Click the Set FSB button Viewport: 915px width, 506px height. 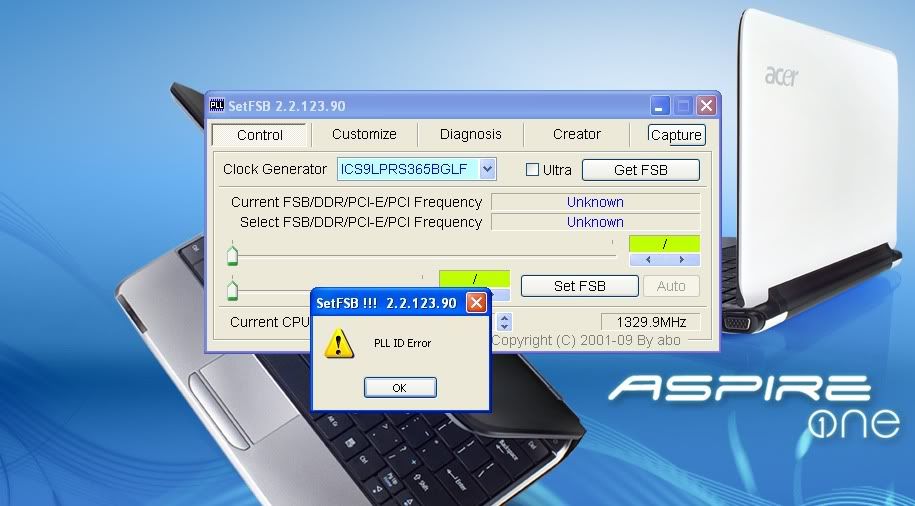pos(579,286)
